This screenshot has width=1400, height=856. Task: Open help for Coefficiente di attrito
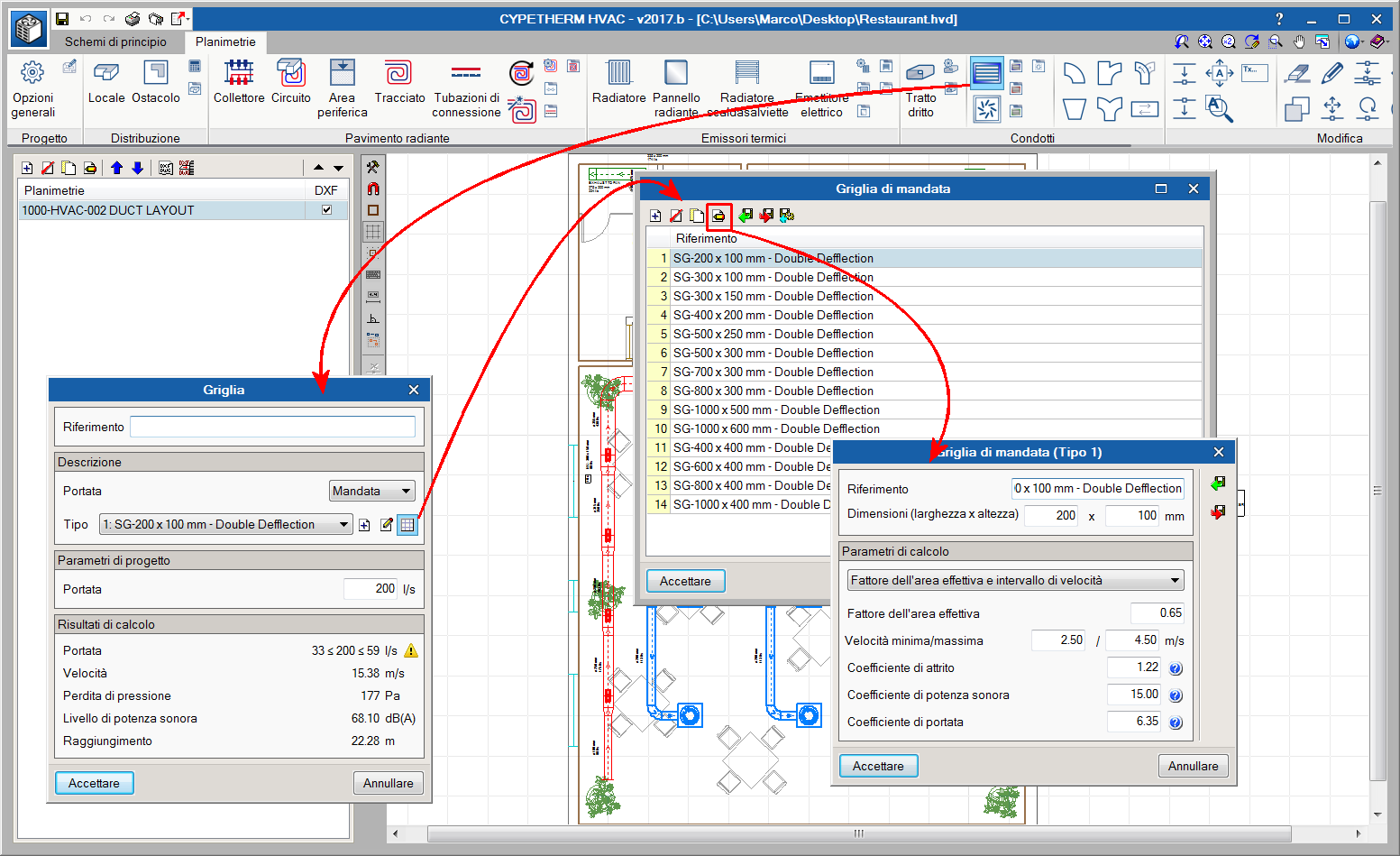tap(1176, 668)
